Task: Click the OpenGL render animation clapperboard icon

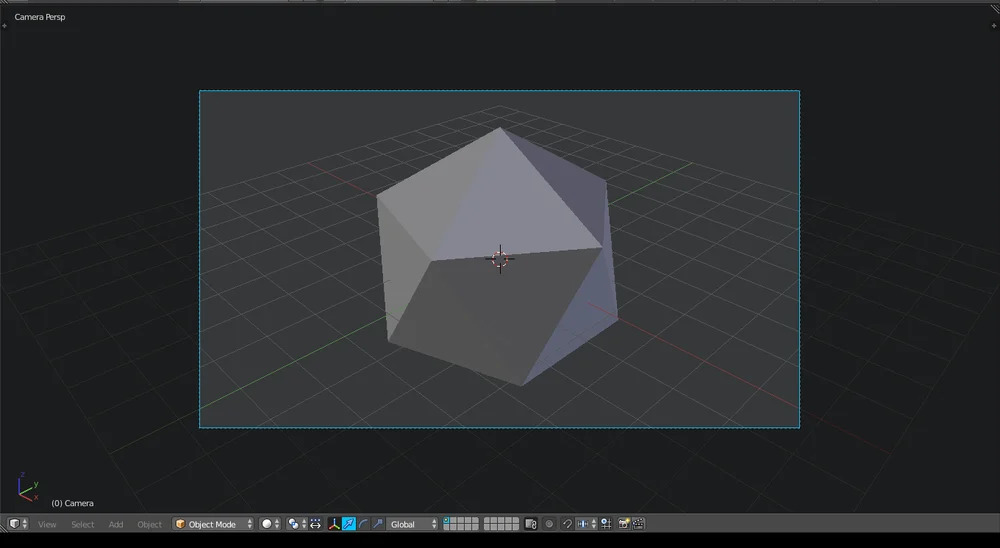Action: coord(638,524)
